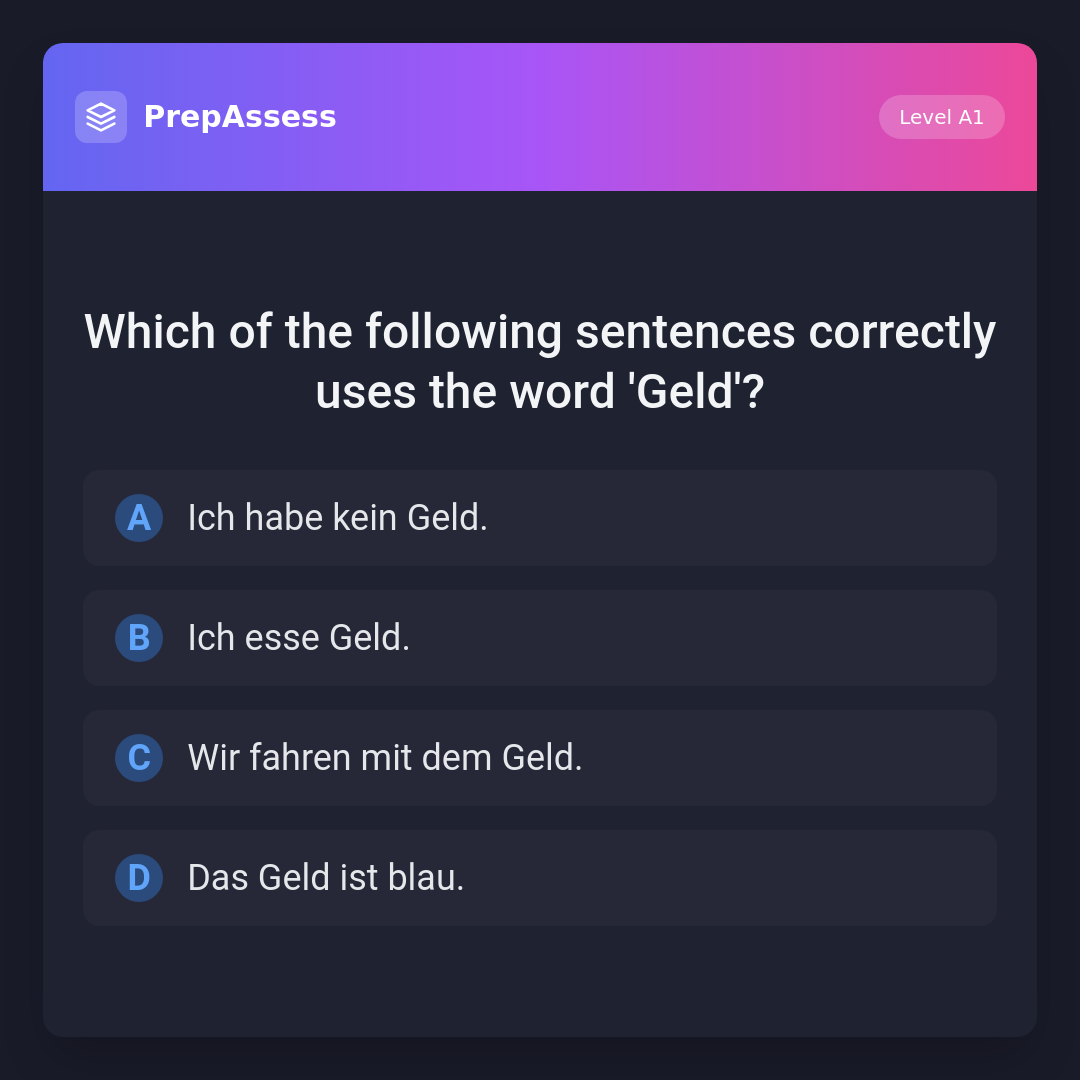The width and height of the screenshot is (1080, 1080).
Task: Click the question heading text
Action: click(540, 361)
